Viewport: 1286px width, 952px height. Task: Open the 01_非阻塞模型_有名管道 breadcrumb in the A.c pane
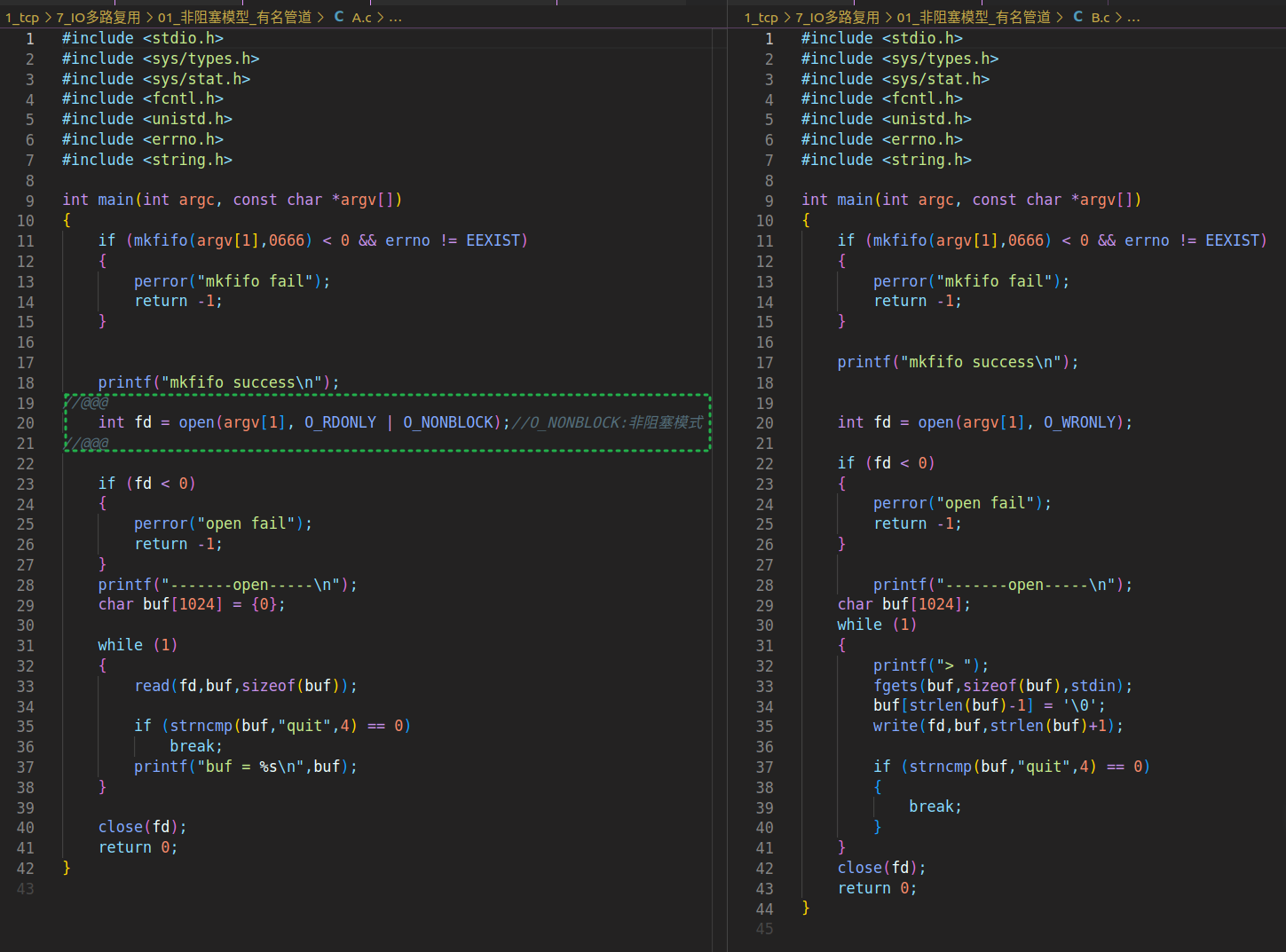tap(235, 17)
